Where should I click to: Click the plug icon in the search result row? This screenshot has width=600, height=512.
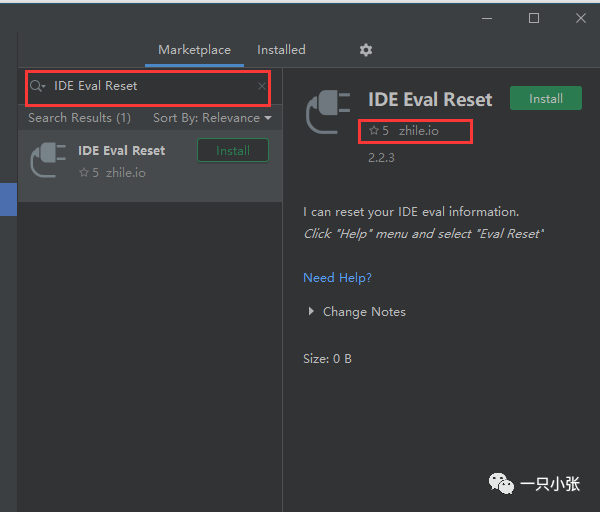point(48,160)
